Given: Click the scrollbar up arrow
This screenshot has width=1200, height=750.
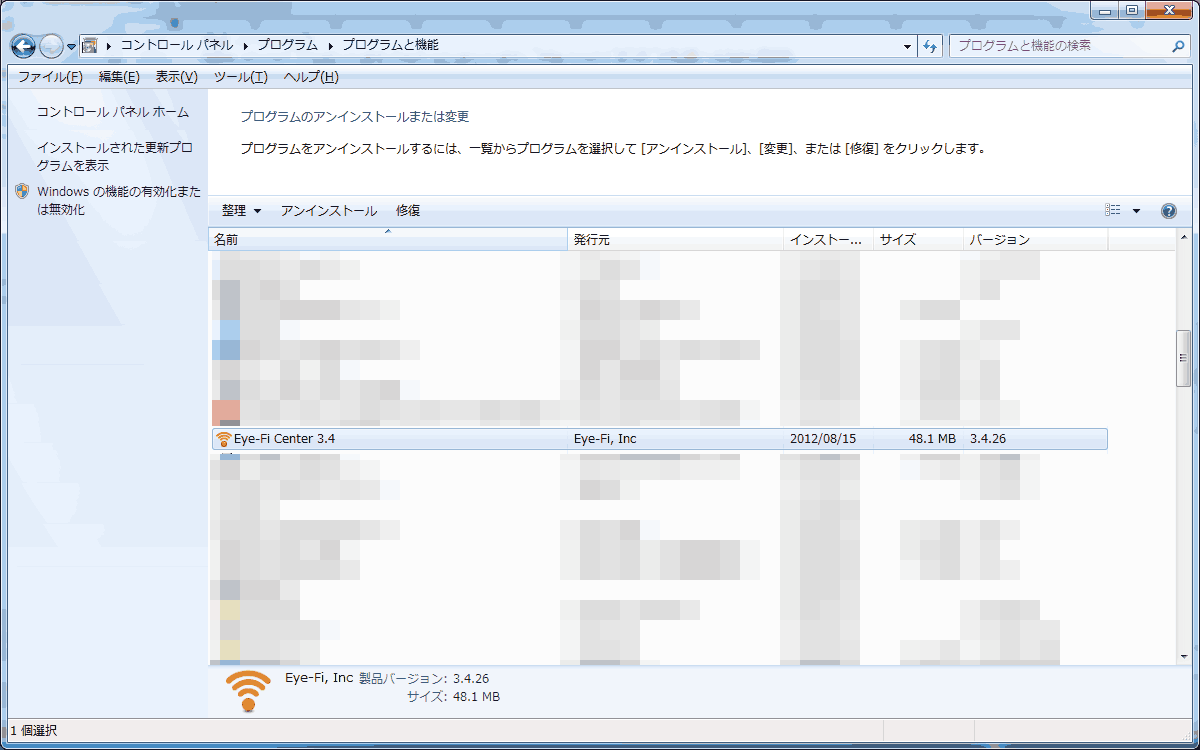Looking at the screenshot, I should click(x=1183, y=237).
